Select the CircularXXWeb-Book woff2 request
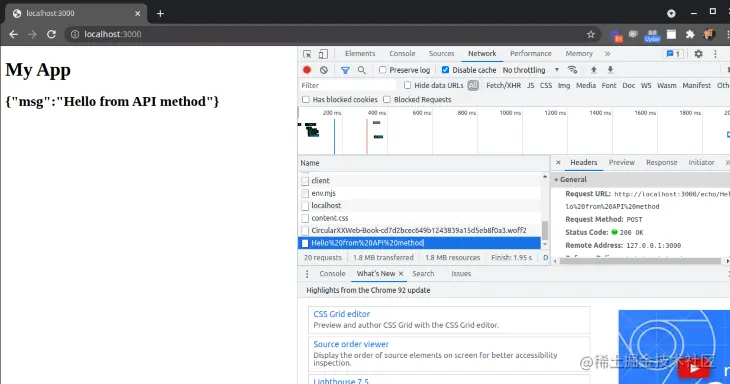Screen dimensions: 730x384 (x=419, y=230)
